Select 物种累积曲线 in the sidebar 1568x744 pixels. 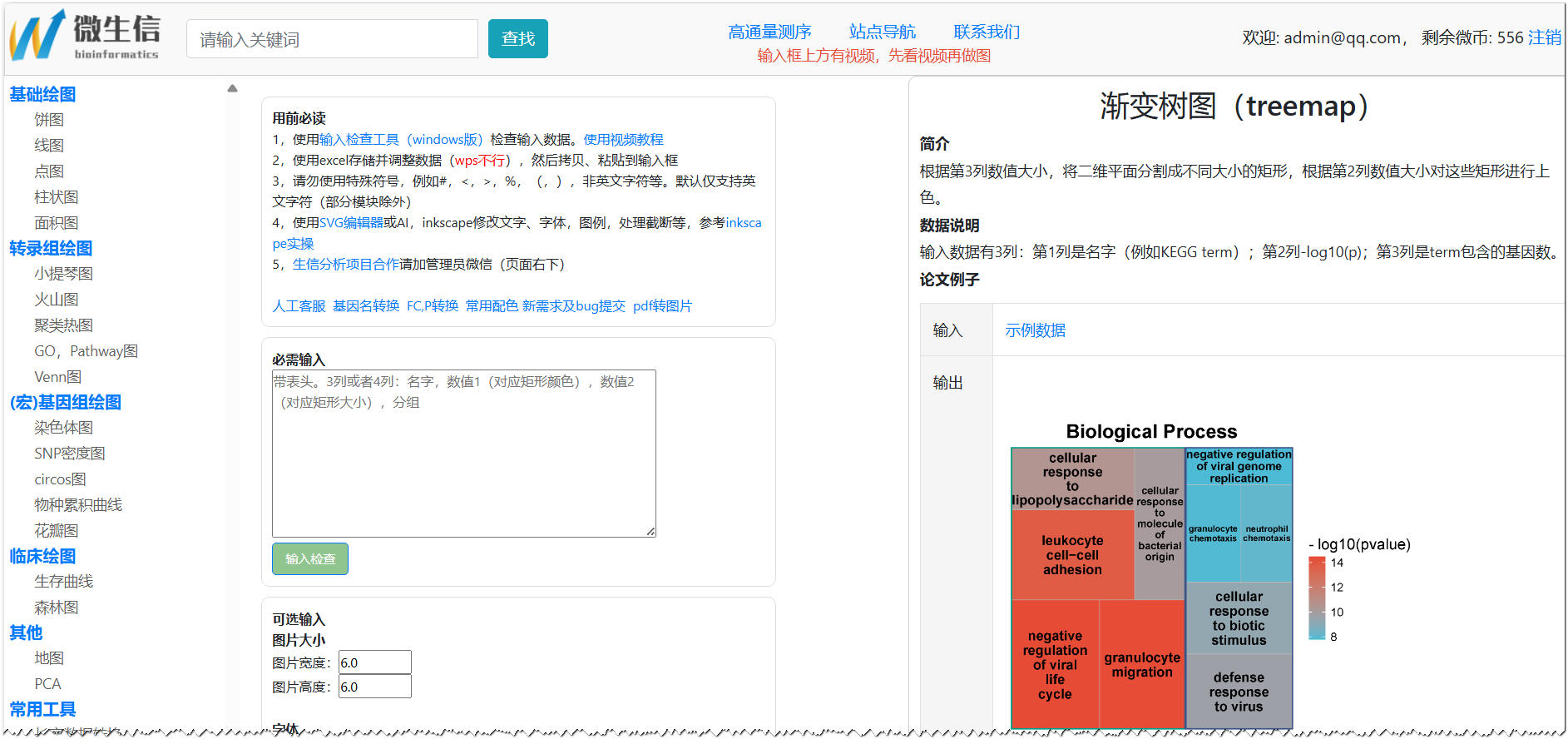(78, 505)
